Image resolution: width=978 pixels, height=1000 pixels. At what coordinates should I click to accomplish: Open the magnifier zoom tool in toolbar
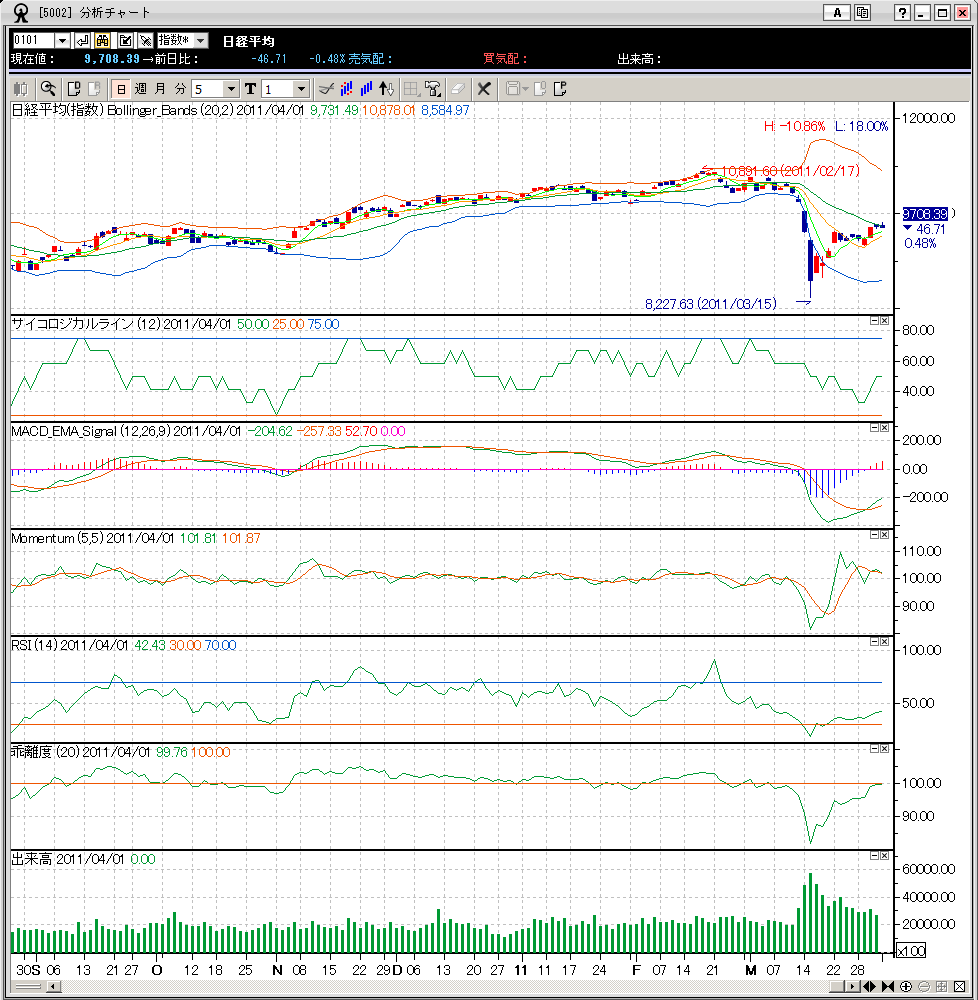tap(48, 88)
